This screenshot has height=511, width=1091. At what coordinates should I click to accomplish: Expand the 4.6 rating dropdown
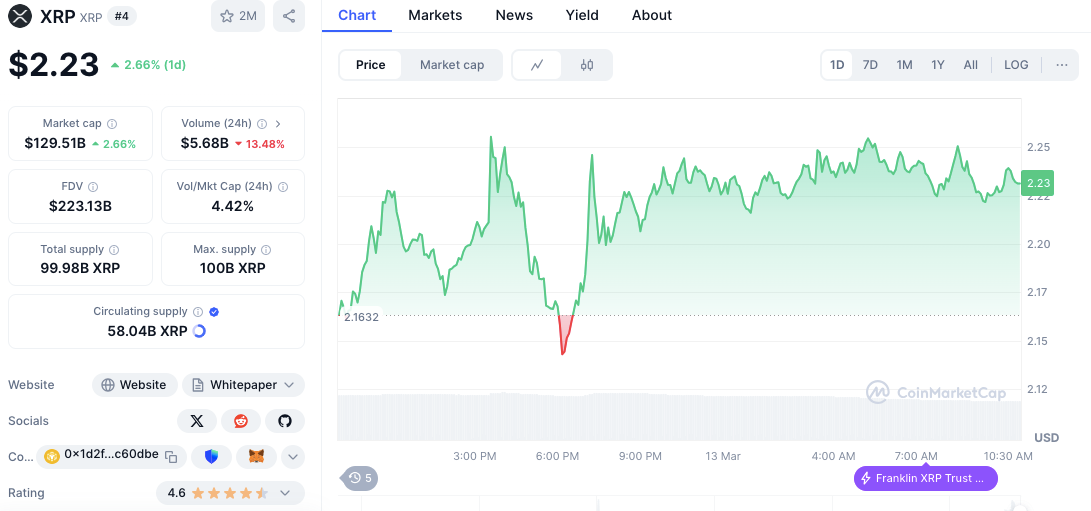click(230, 493)
